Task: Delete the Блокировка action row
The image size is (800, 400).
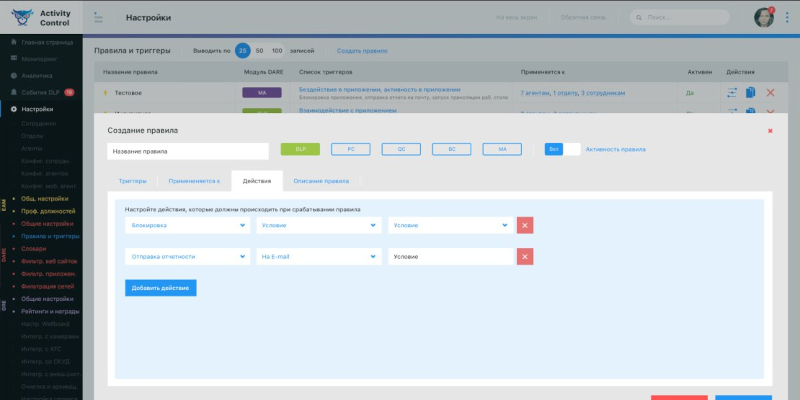Action: tap(525, 225)
